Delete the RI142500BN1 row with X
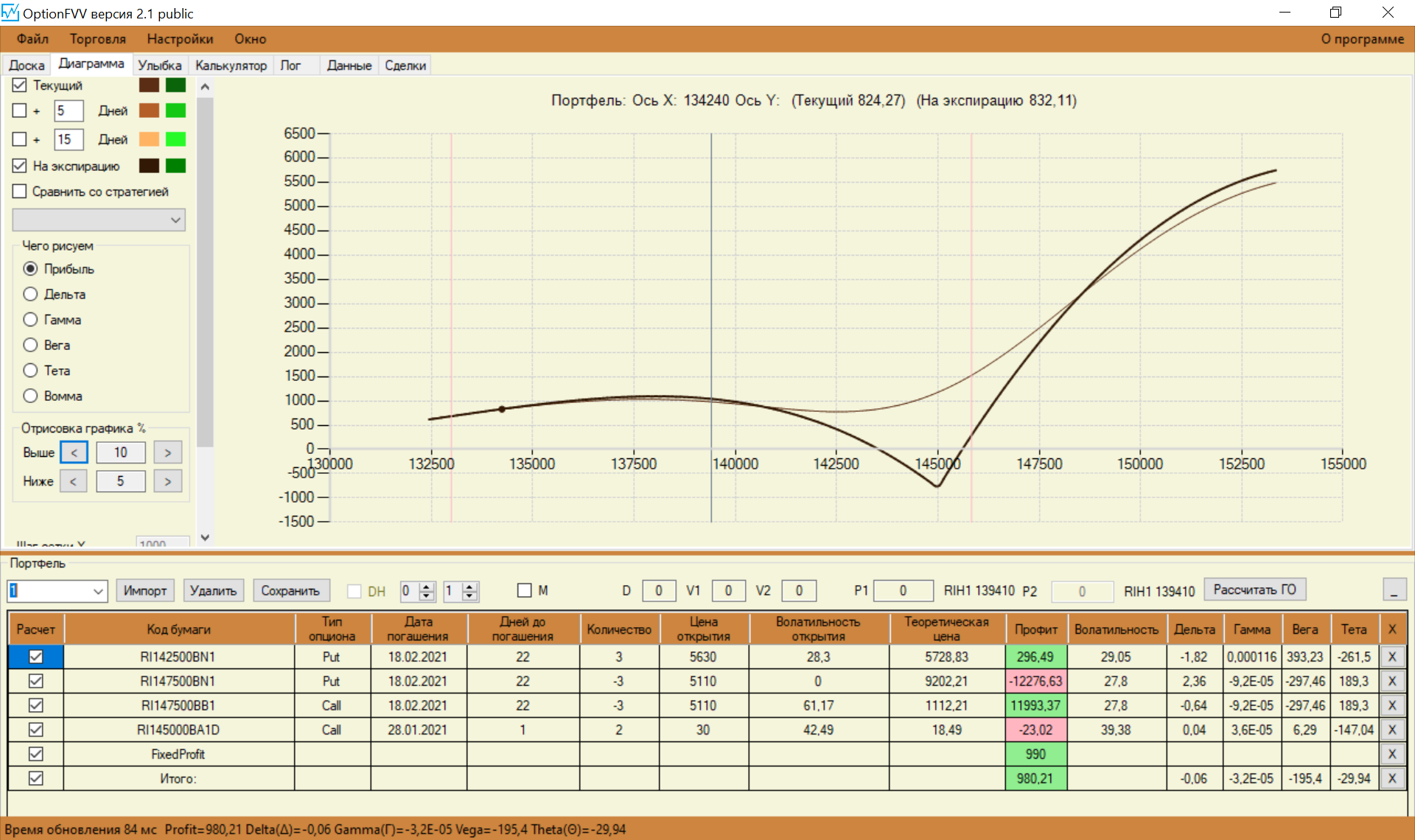Screen dimensions: 1415x840 (x=1391, y=657)
